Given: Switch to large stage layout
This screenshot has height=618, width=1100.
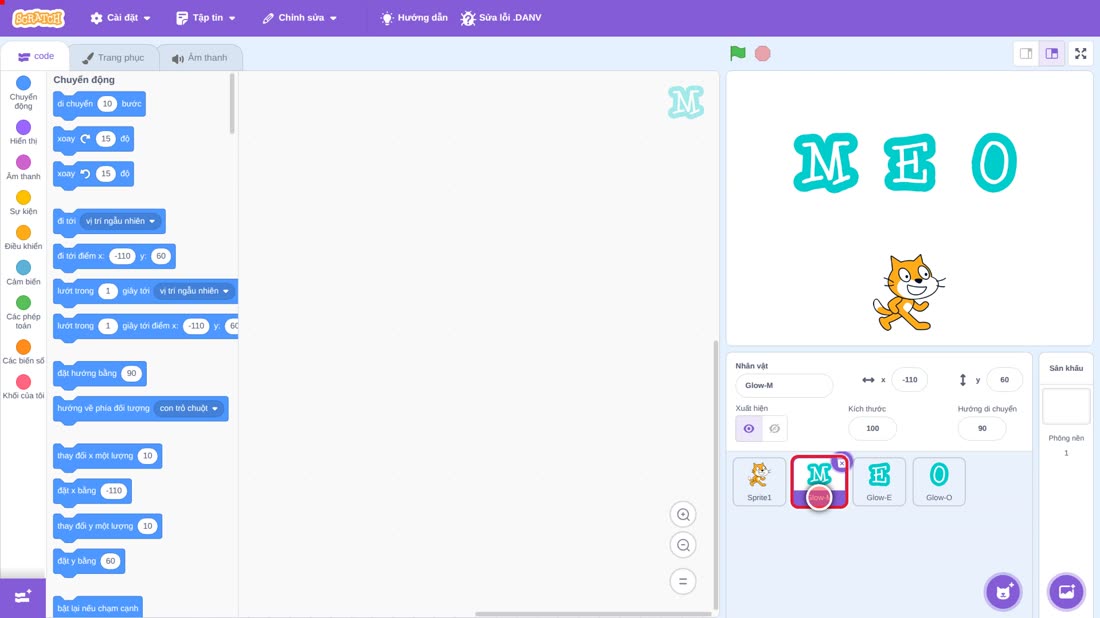Looking at the screenshot, I should point(1052,53).
